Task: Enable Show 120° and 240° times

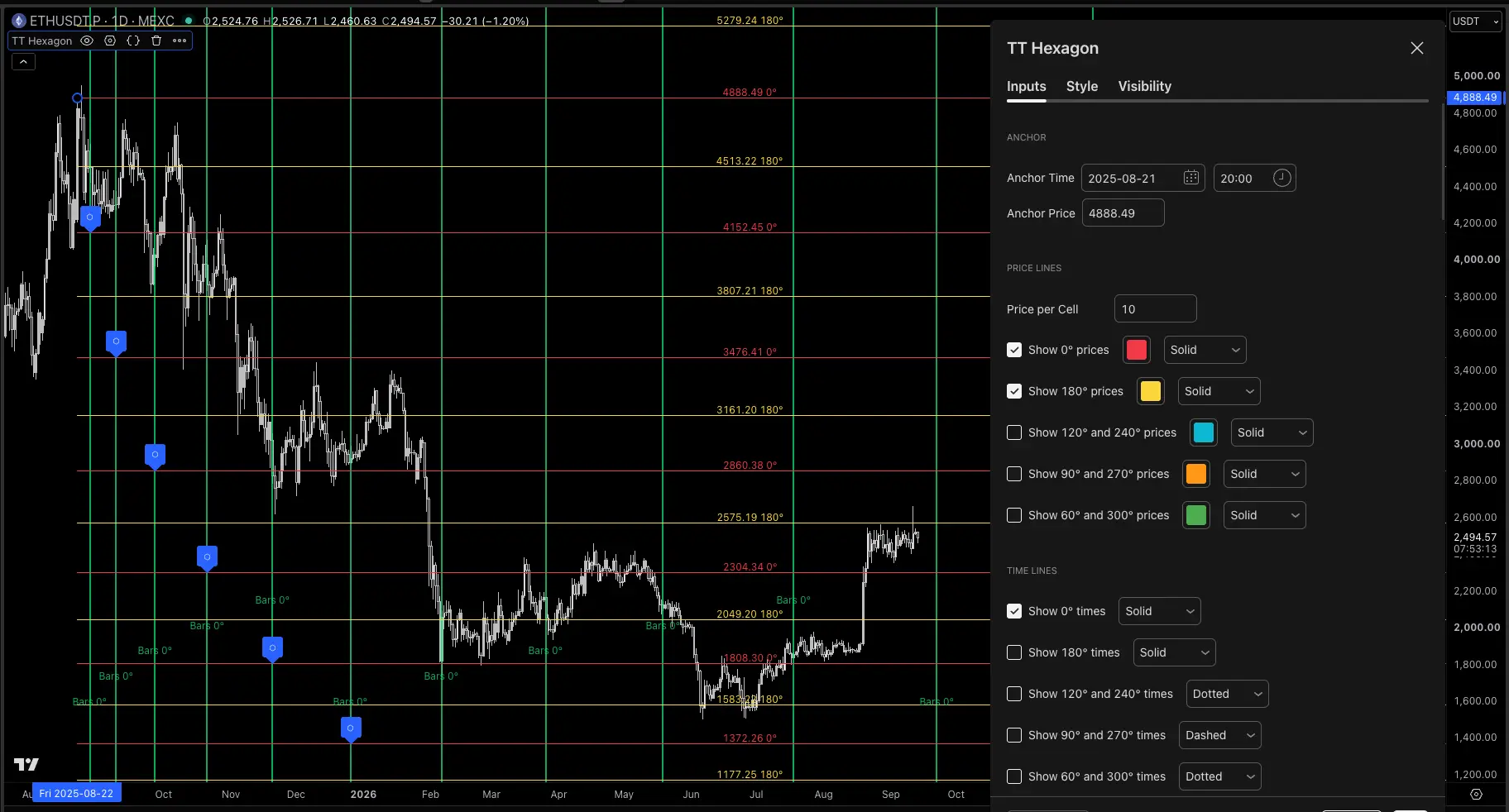Action: coord(1014,694)
